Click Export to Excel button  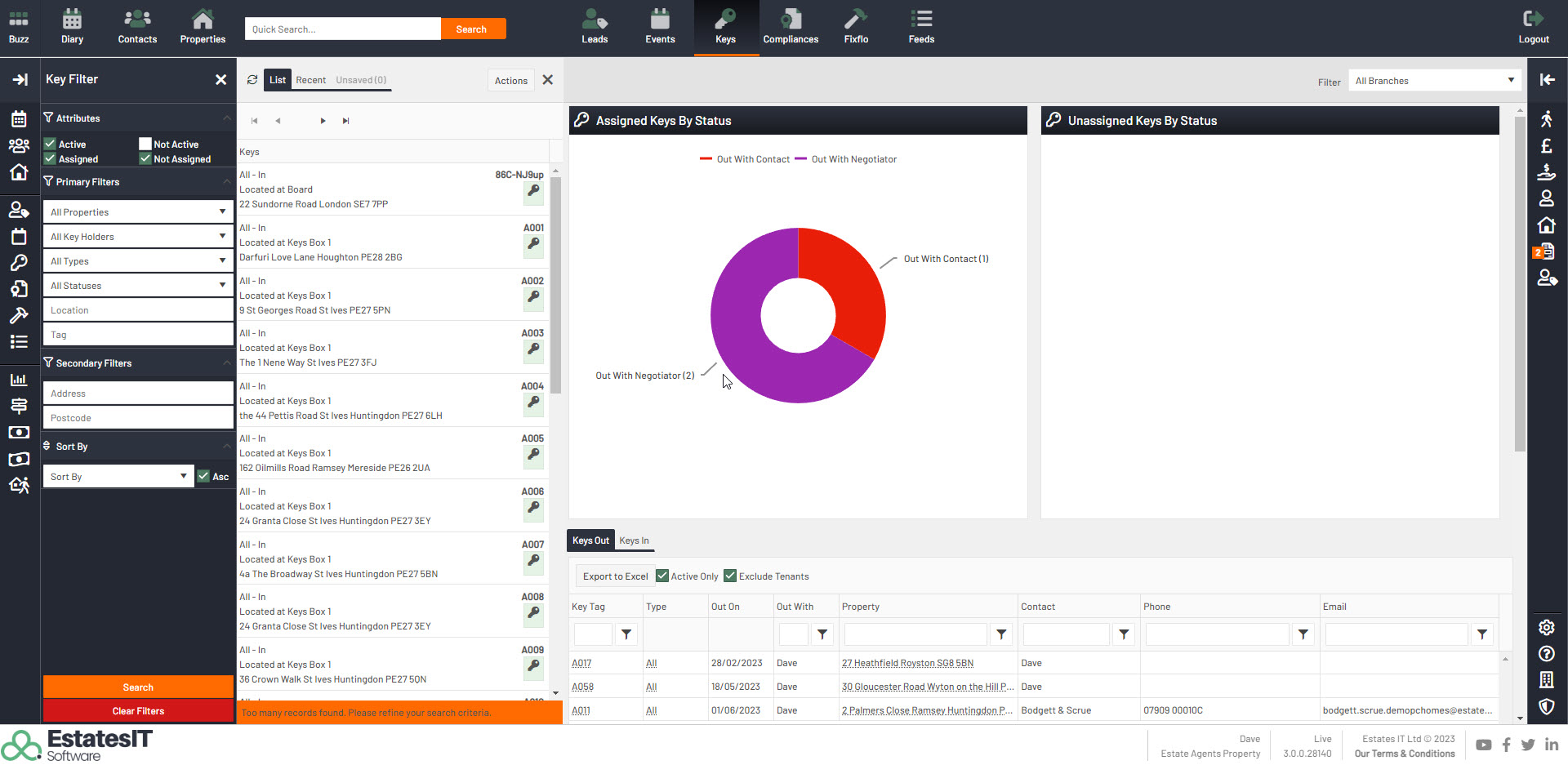[x=615, y=576]
